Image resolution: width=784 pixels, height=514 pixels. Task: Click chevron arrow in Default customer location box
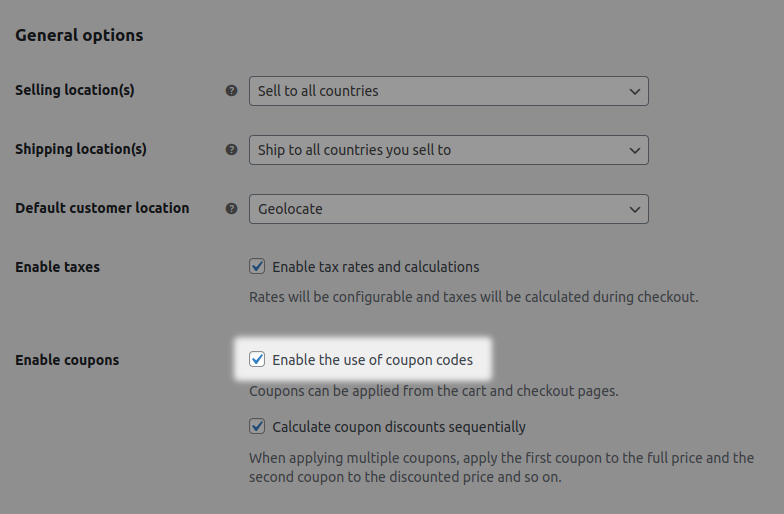click(x=634, y=210)
